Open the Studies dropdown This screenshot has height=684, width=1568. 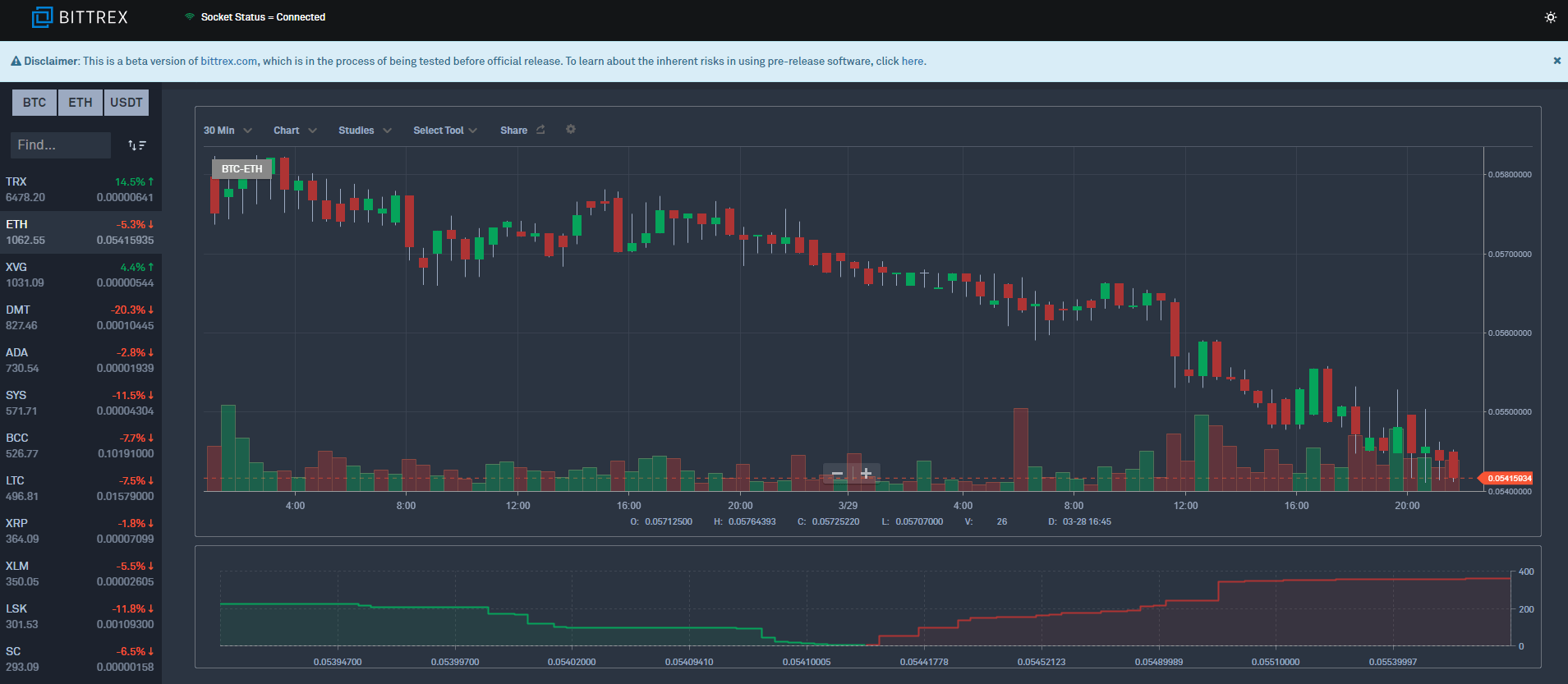pos(365,131)
